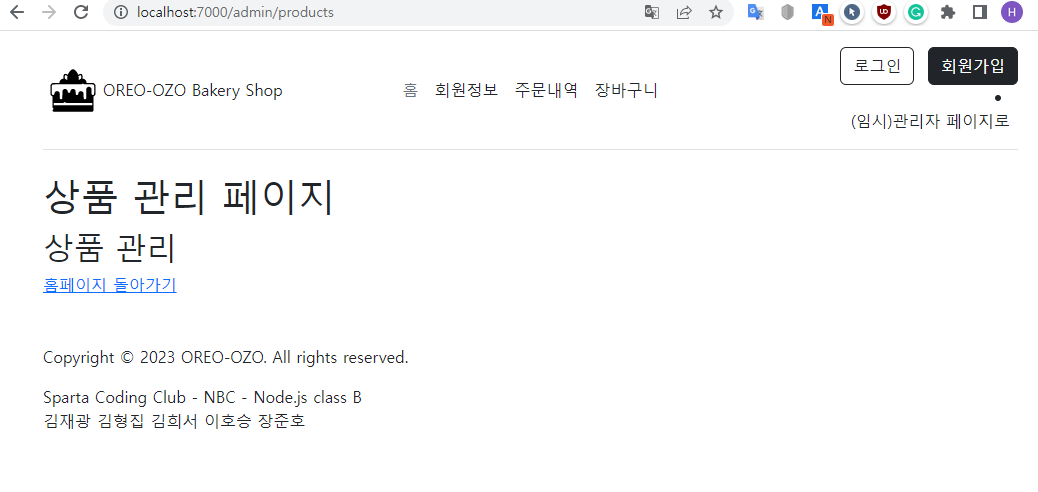Open the profile avatar H
1038x492 pixels.
[1012, 12]
